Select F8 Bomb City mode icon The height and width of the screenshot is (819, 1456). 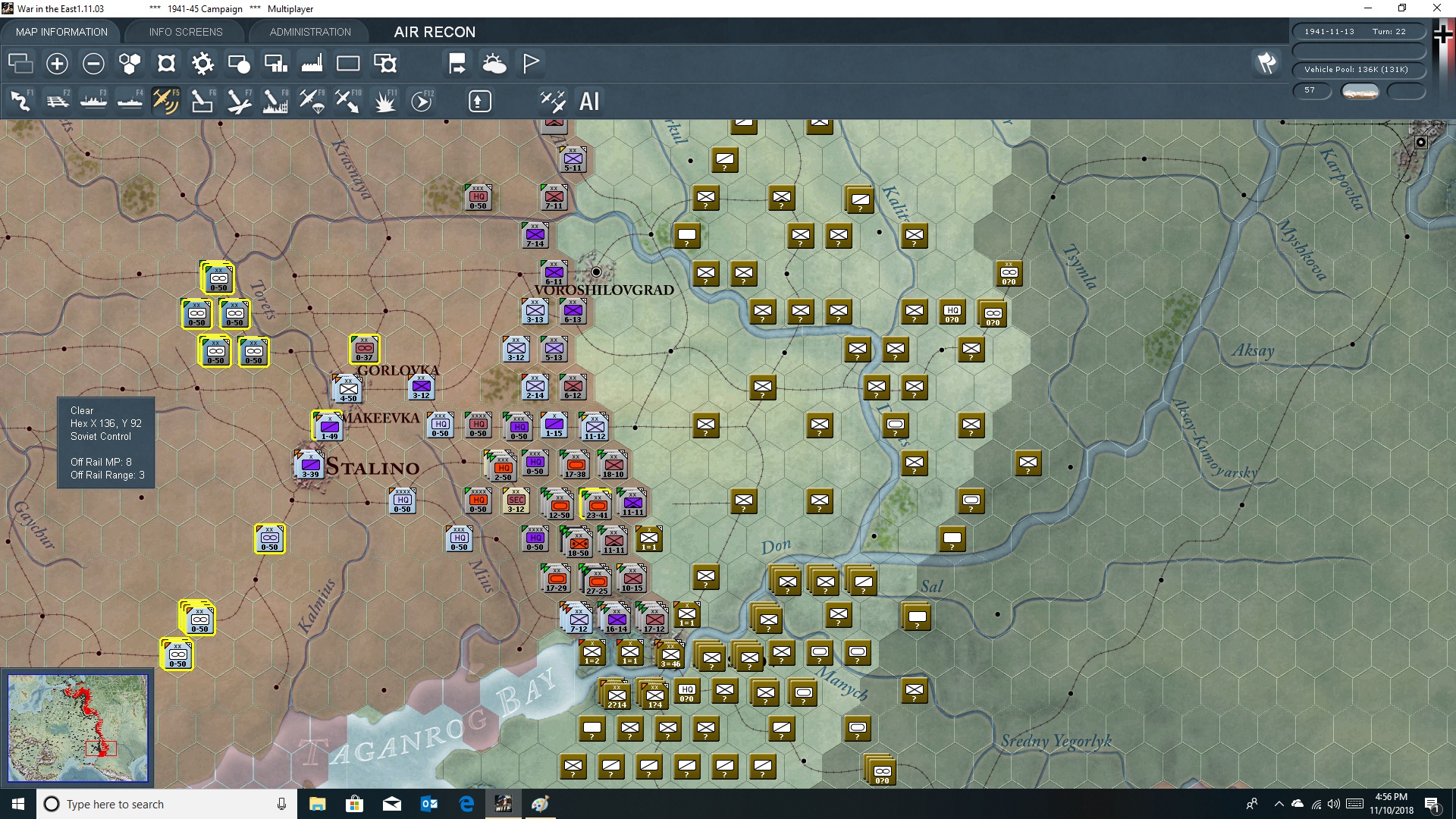(275, 101)
